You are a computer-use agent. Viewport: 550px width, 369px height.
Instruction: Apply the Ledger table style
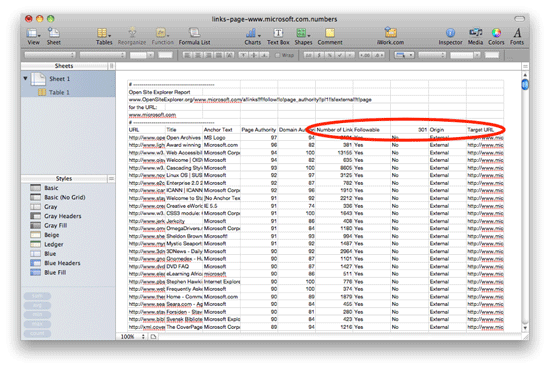(x=53, y=244)
